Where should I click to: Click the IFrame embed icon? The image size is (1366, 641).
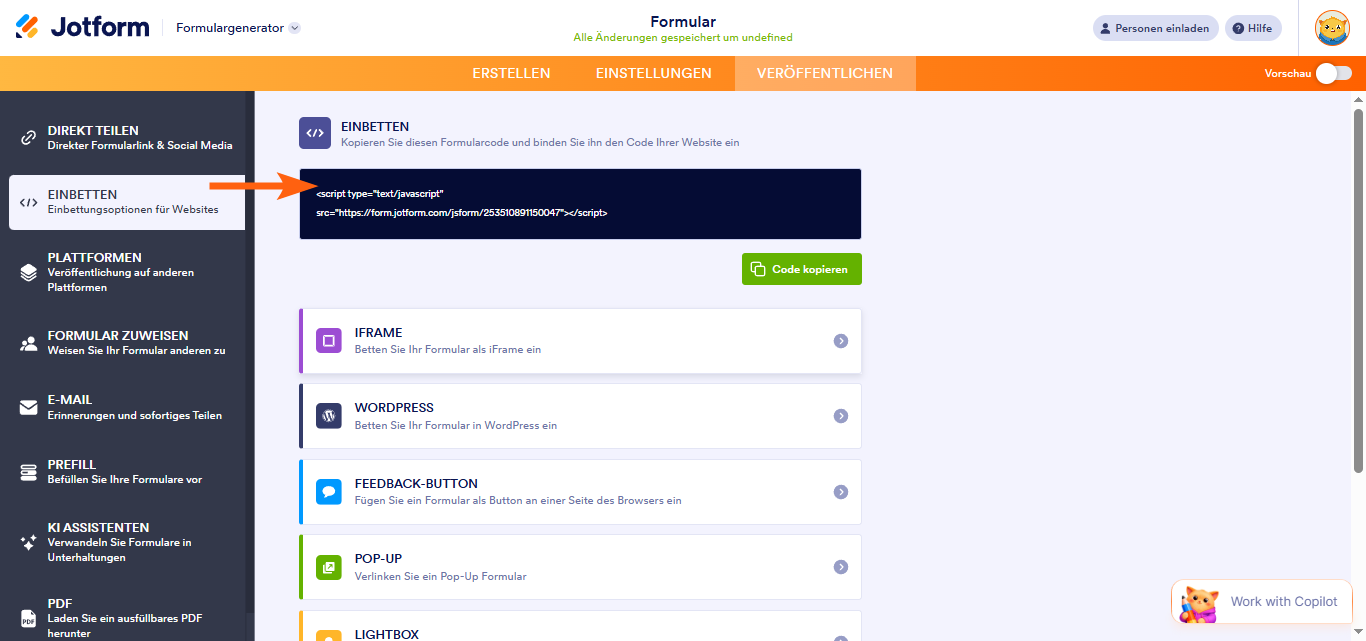(x=329, y=340)
